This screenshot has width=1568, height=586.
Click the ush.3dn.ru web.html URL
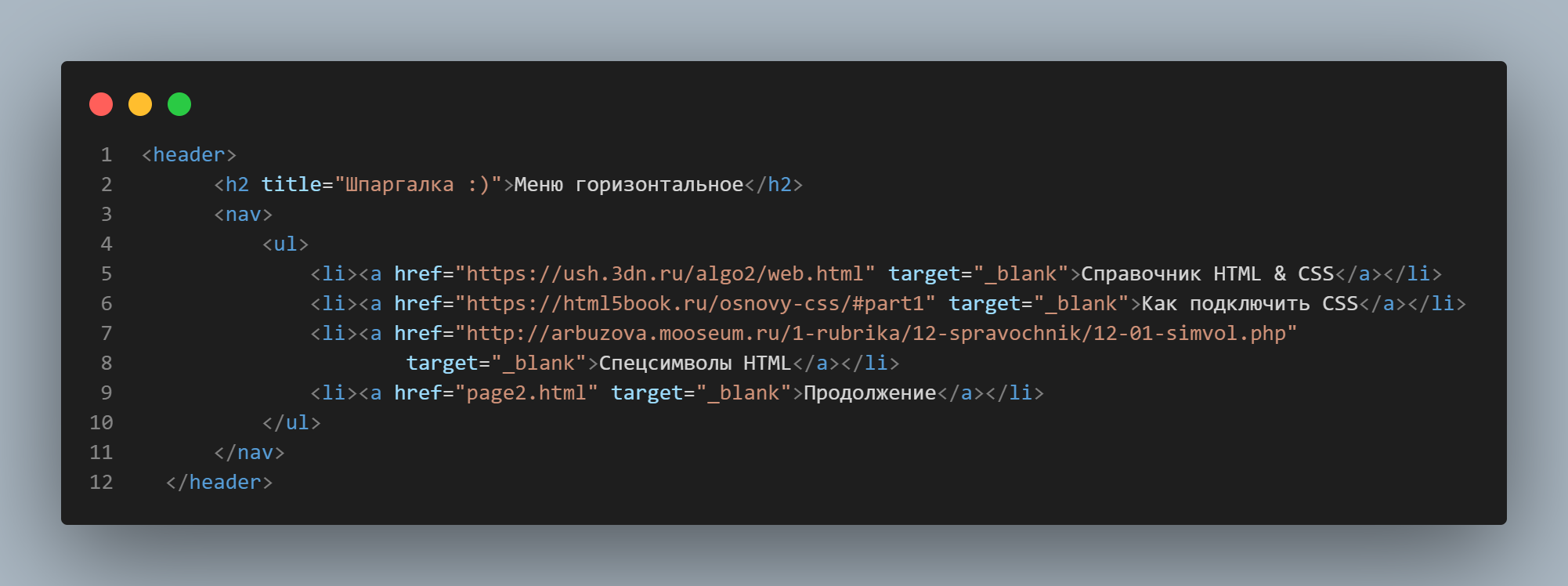665,274
